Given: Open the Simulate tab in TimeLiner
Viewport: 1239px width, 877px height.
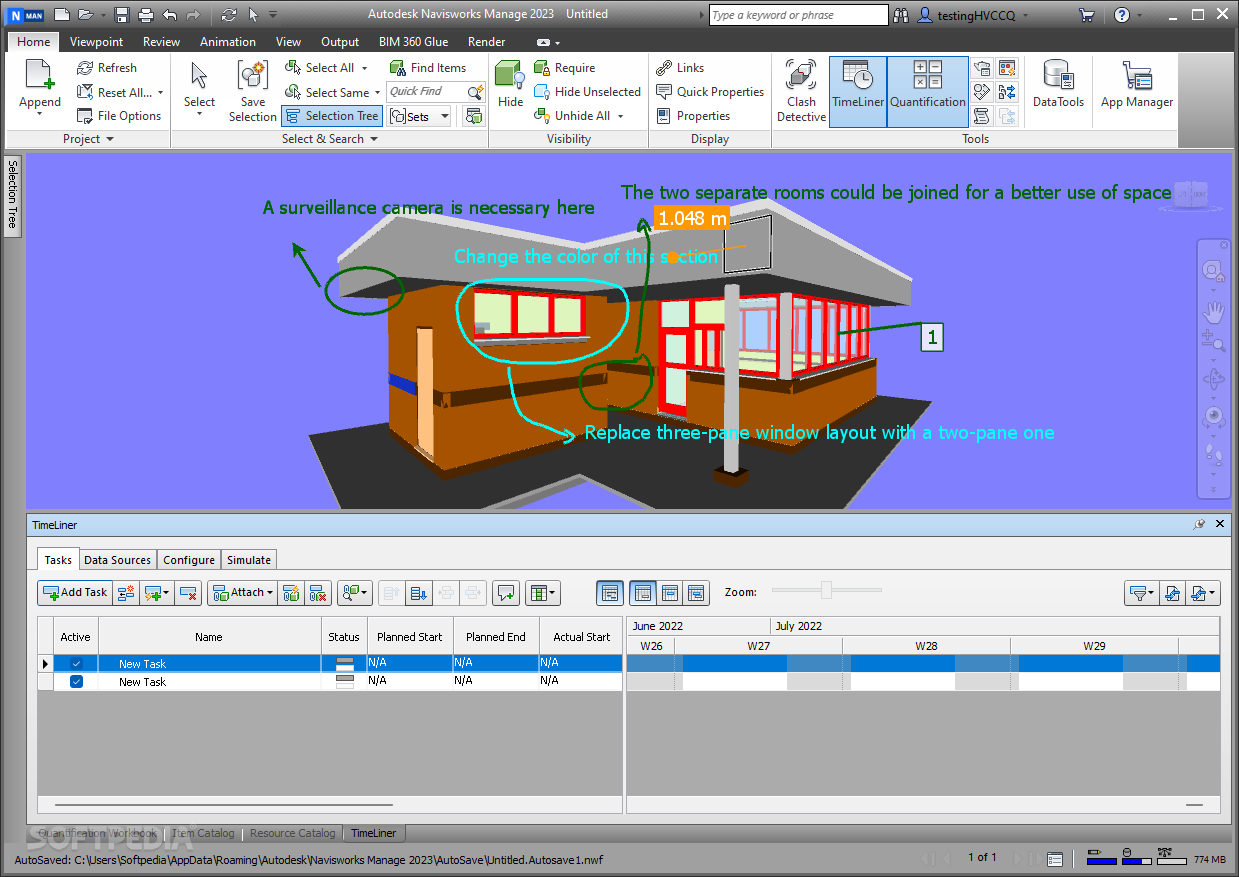Looking at the screenshot, I should coord(248,560).
